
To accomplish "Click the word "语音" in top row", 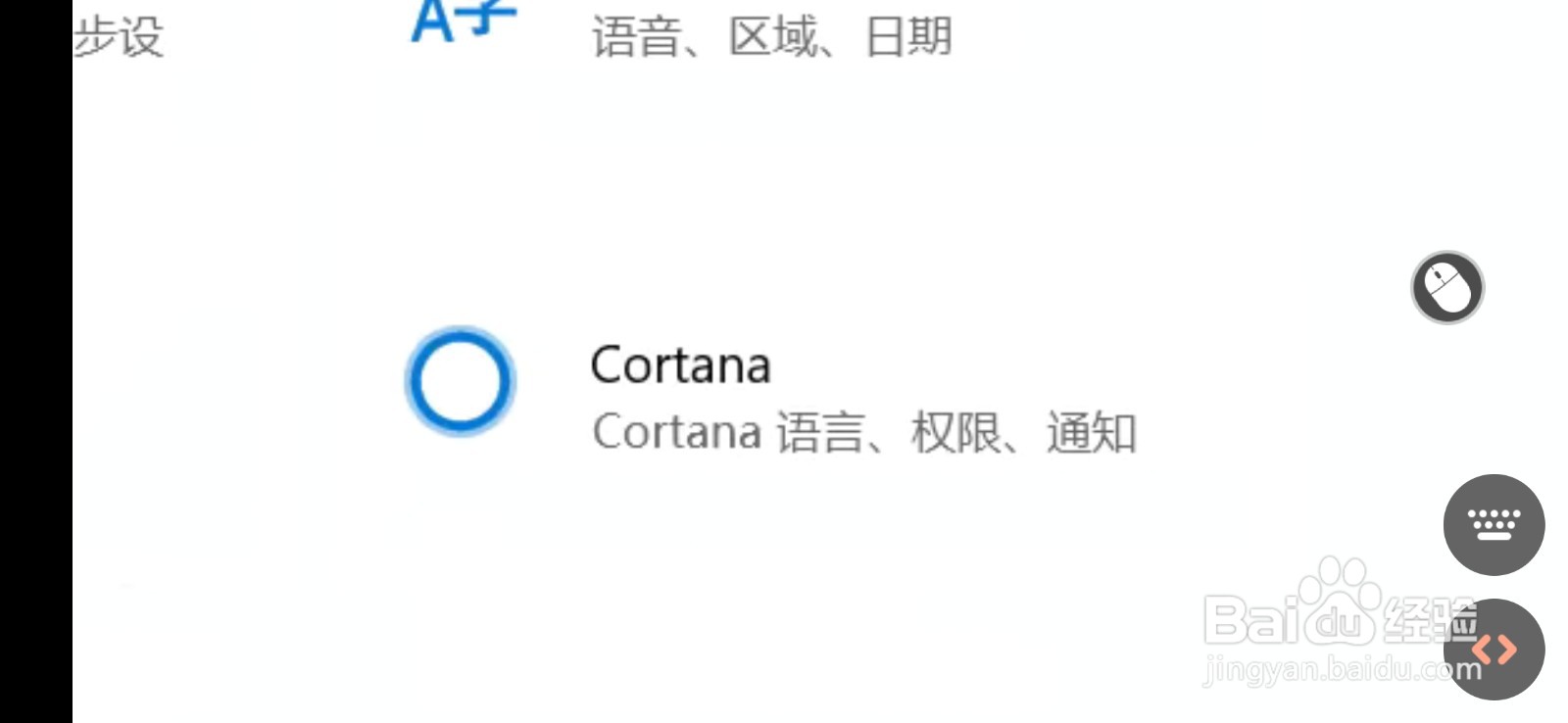I will point(636,38).
